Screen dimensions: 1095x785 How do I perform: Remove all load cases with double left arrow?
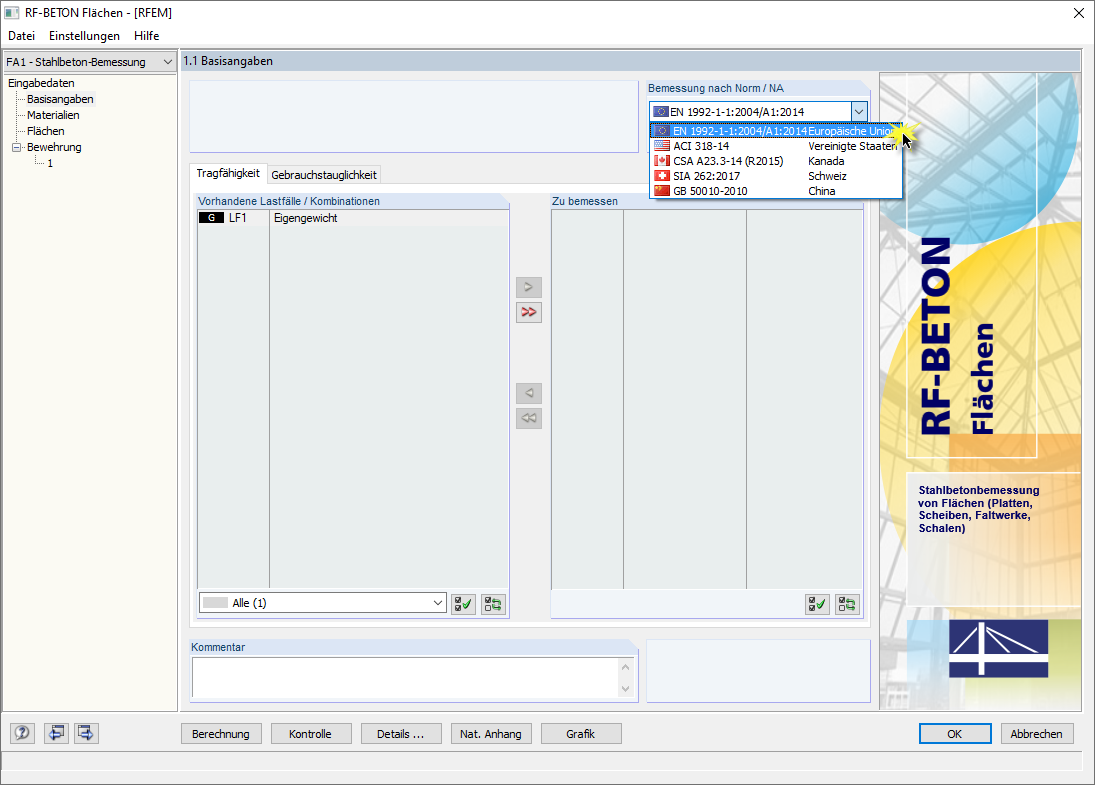(x=529, y=418)
